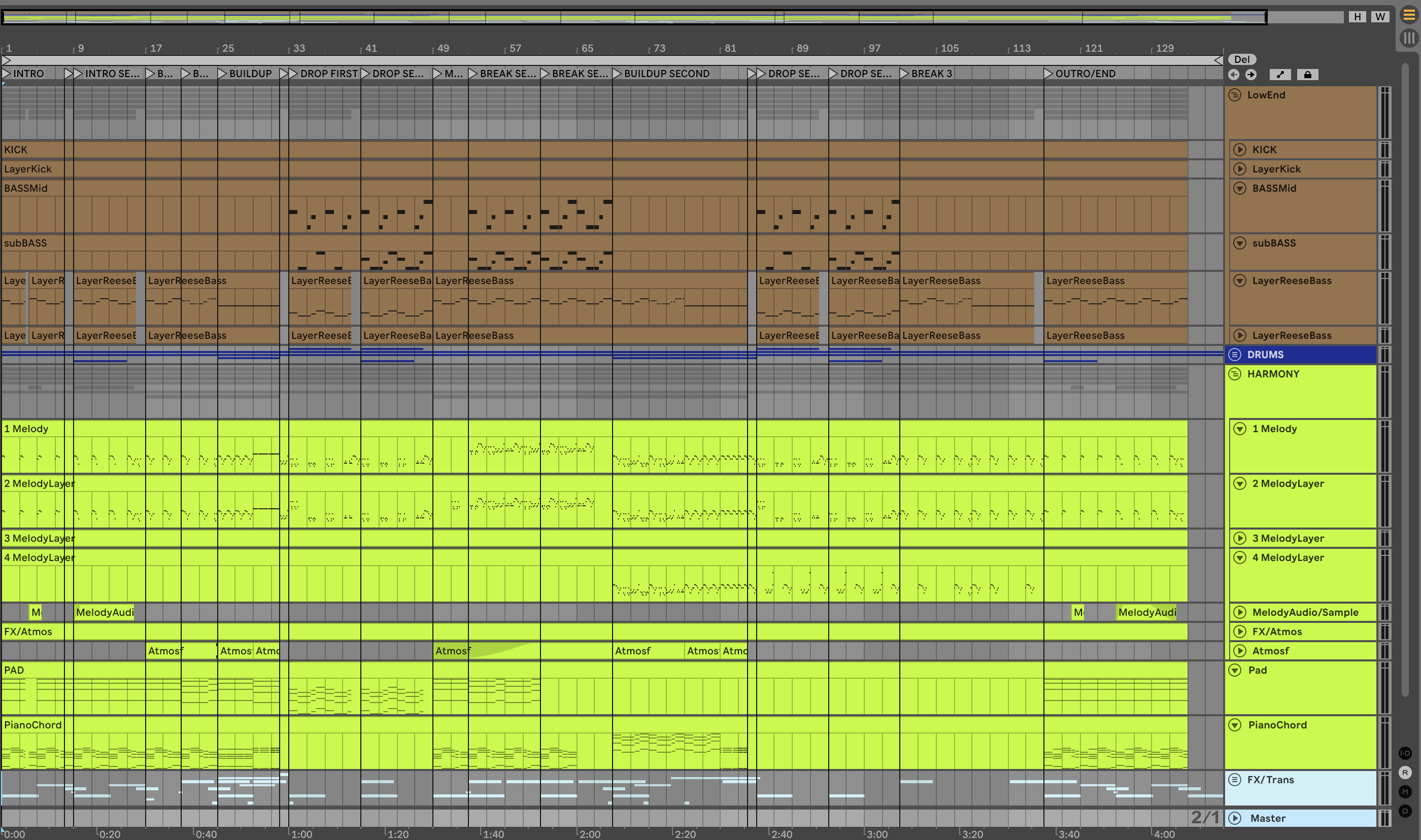
Task: Click the arrangement overview zoom bar
Action: [x=634, y=18]
